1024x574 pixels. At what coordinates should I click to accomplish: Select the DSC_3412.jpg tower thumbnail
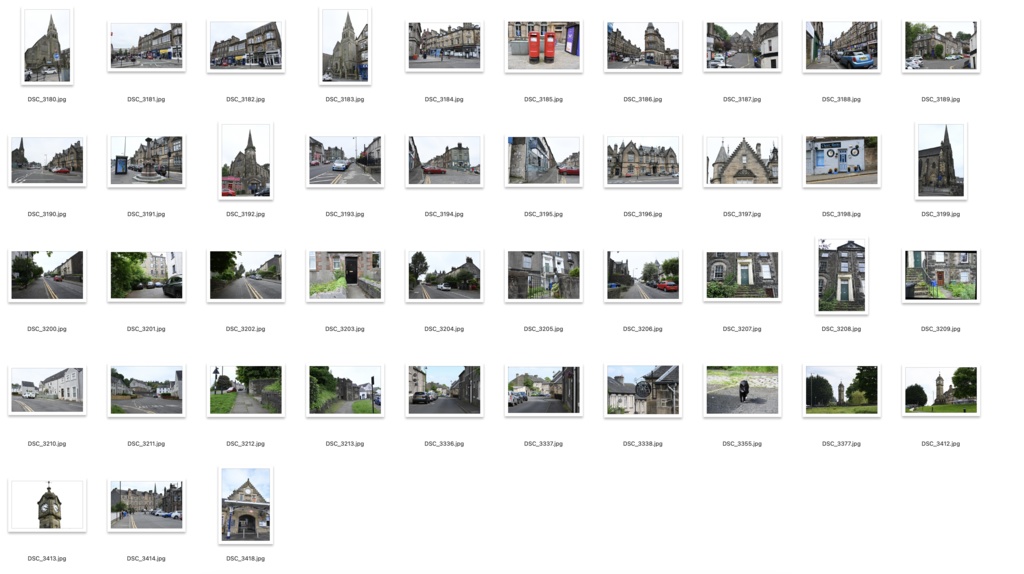coord(940,391)
